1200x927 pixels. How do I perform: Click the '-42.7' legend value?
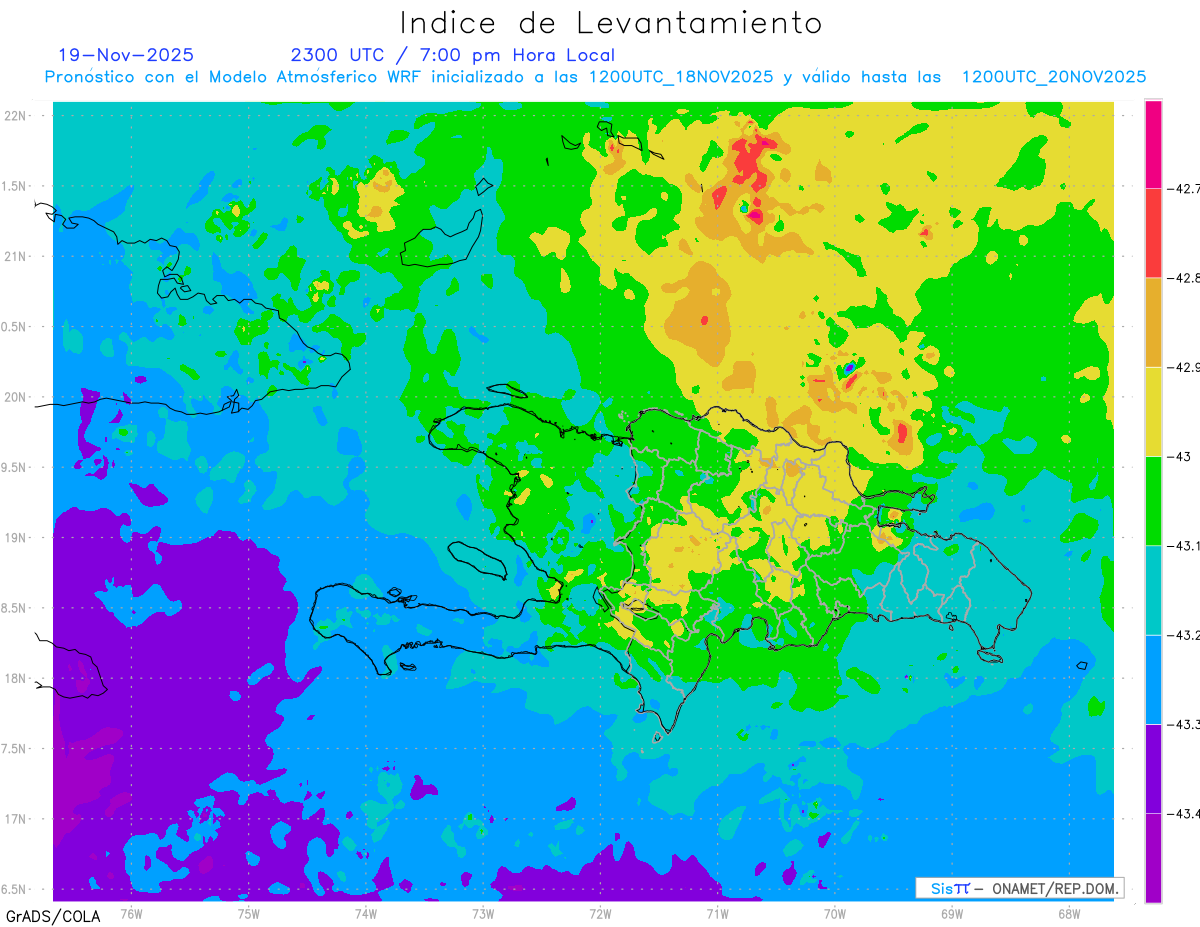[x=1183, y=189]
